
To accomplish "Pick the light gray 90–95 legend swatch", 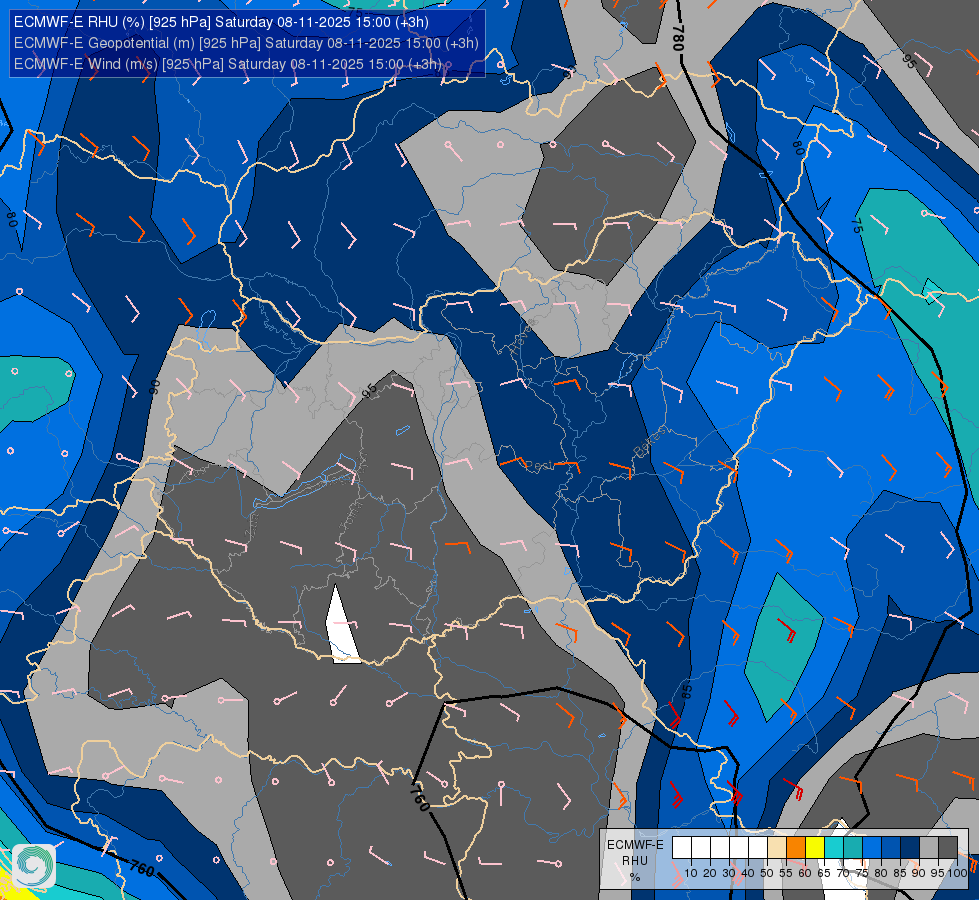I will 929,848.
